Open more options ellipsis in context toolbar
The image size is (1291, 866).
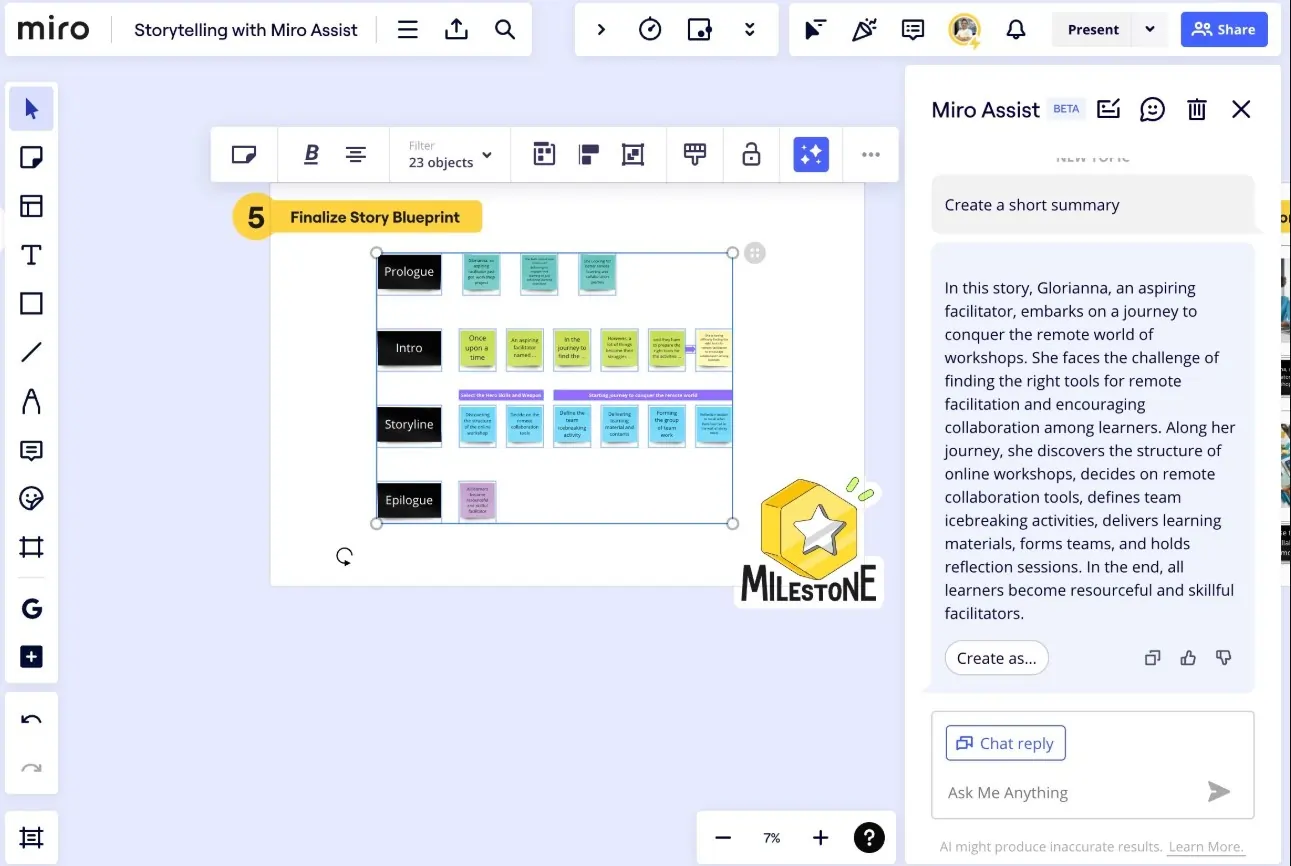tap(871, 154)
